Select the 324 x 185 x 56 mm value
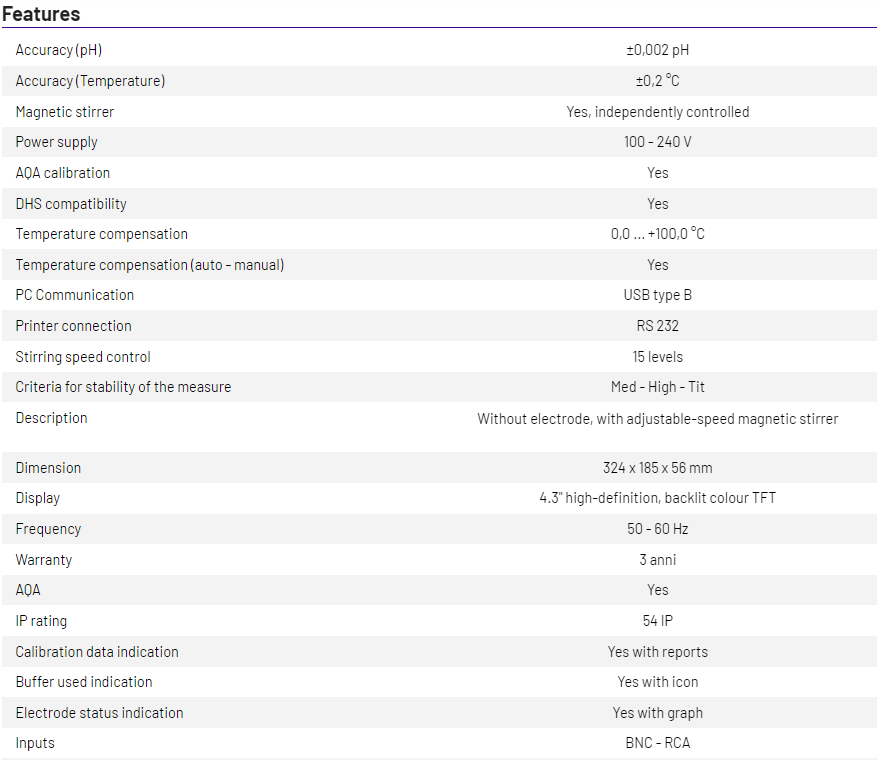Viewport: 880px width, 760px height. 657,468
